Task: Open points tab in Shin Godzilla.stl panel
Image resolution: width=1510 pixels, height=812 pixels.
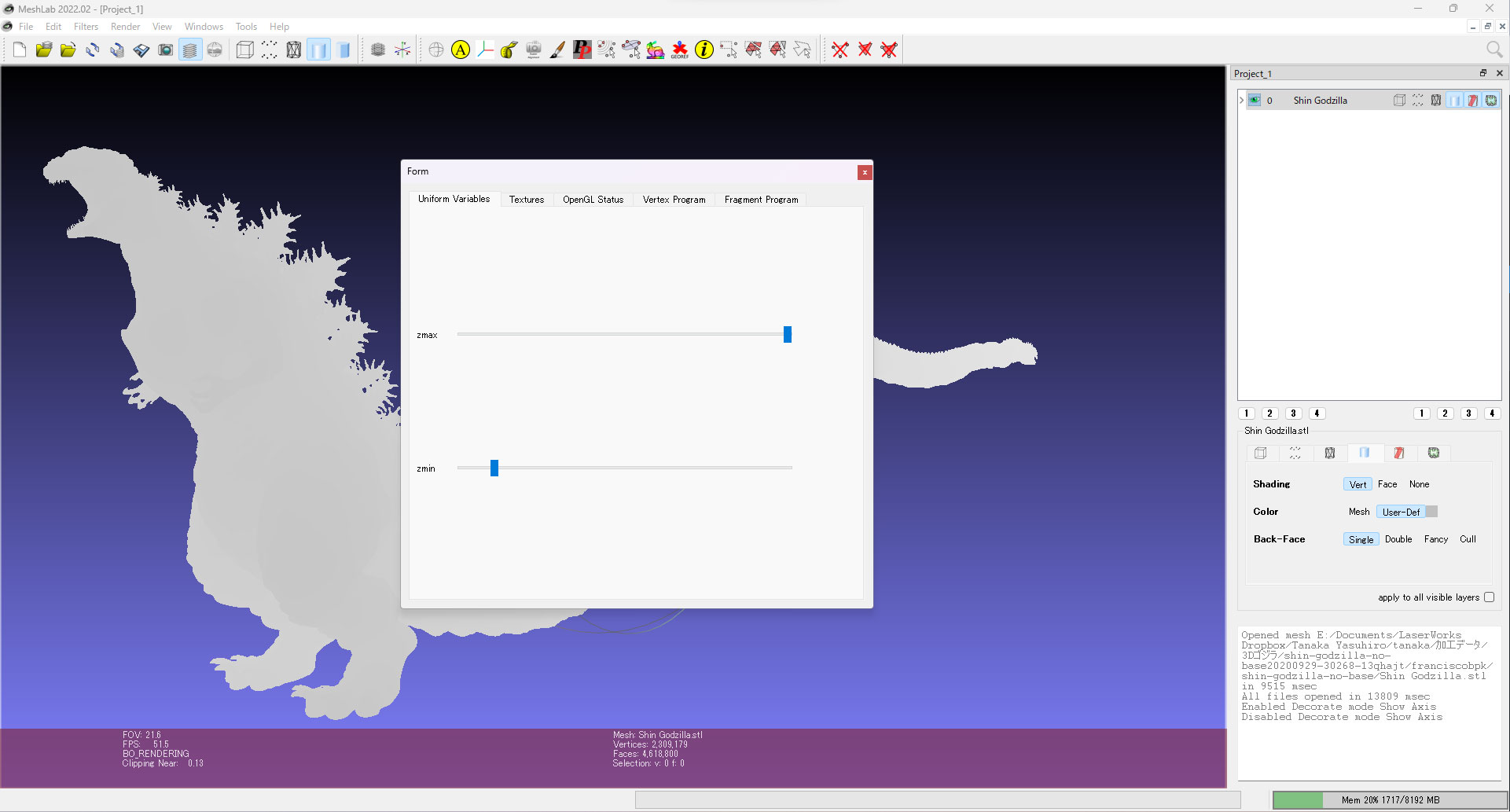Action: click(x=1295, y=453)
